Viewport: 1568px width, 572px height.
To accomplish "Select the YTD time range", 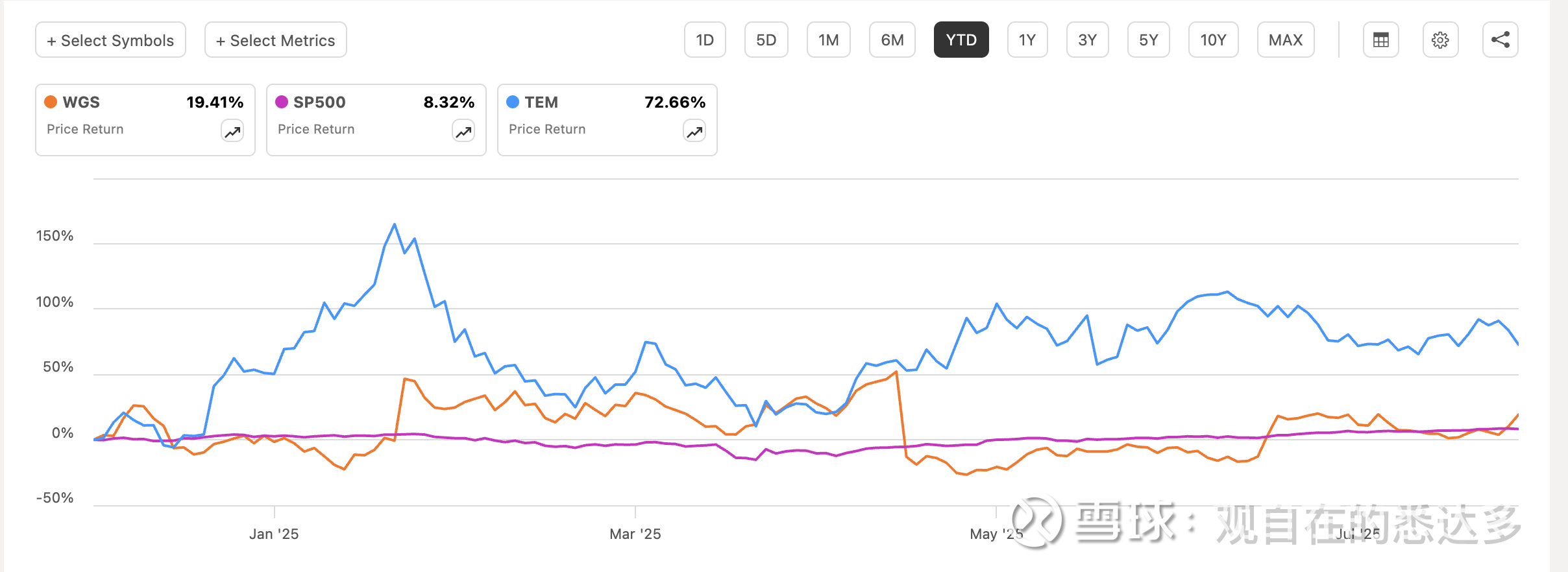I will pos(961,40).
